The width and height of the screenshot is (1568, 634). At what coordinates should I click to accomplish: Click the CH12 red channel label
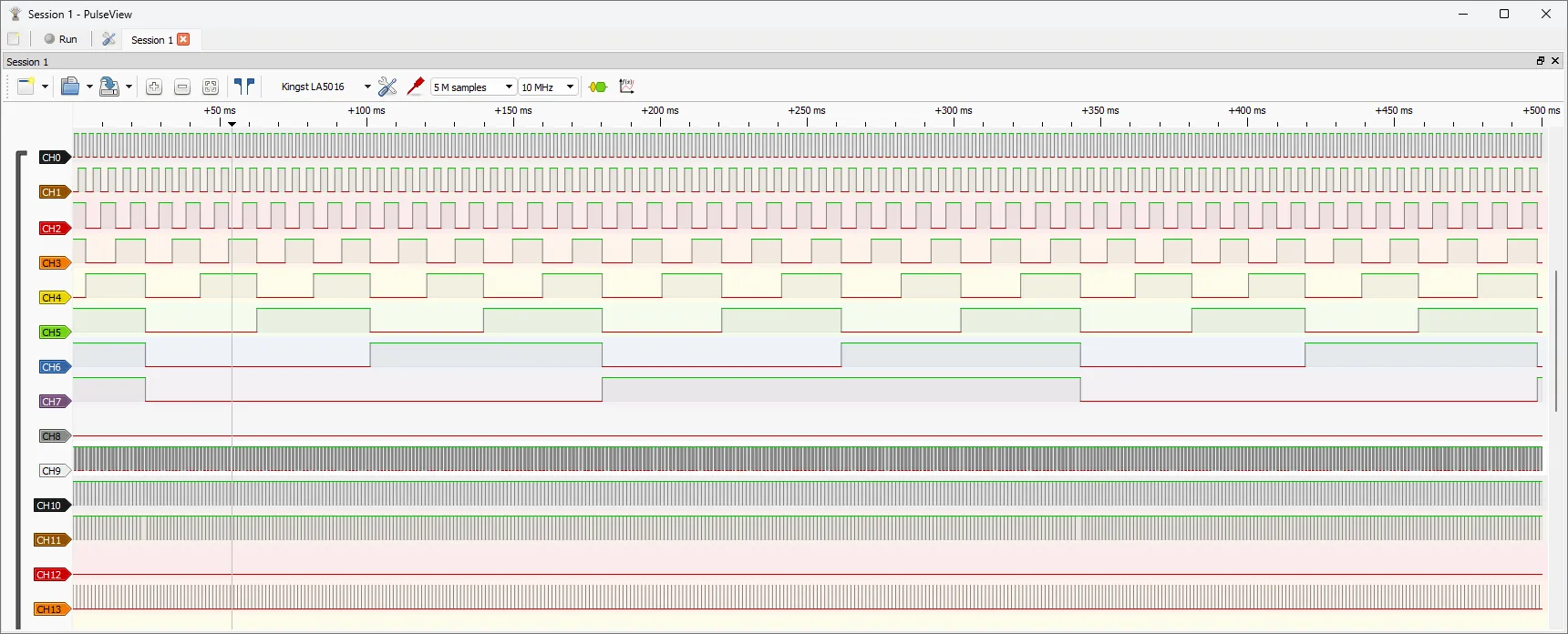click(x=50, y=575)
